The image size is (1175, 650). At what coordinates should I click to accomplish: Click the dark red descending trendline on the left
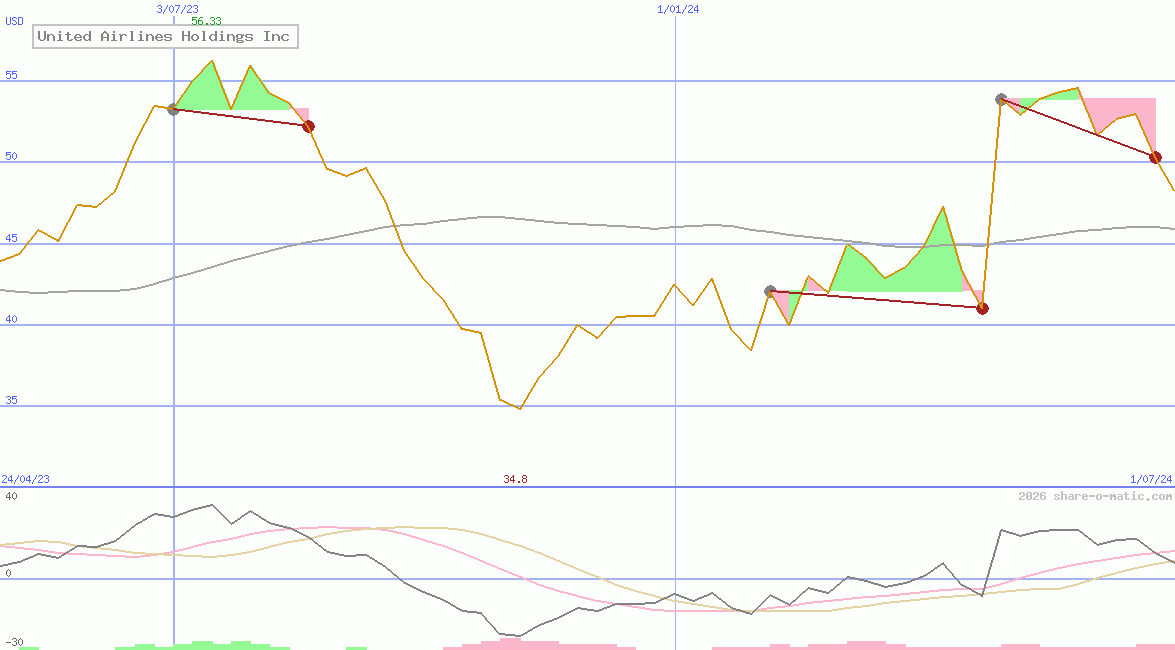coord(240,119)
